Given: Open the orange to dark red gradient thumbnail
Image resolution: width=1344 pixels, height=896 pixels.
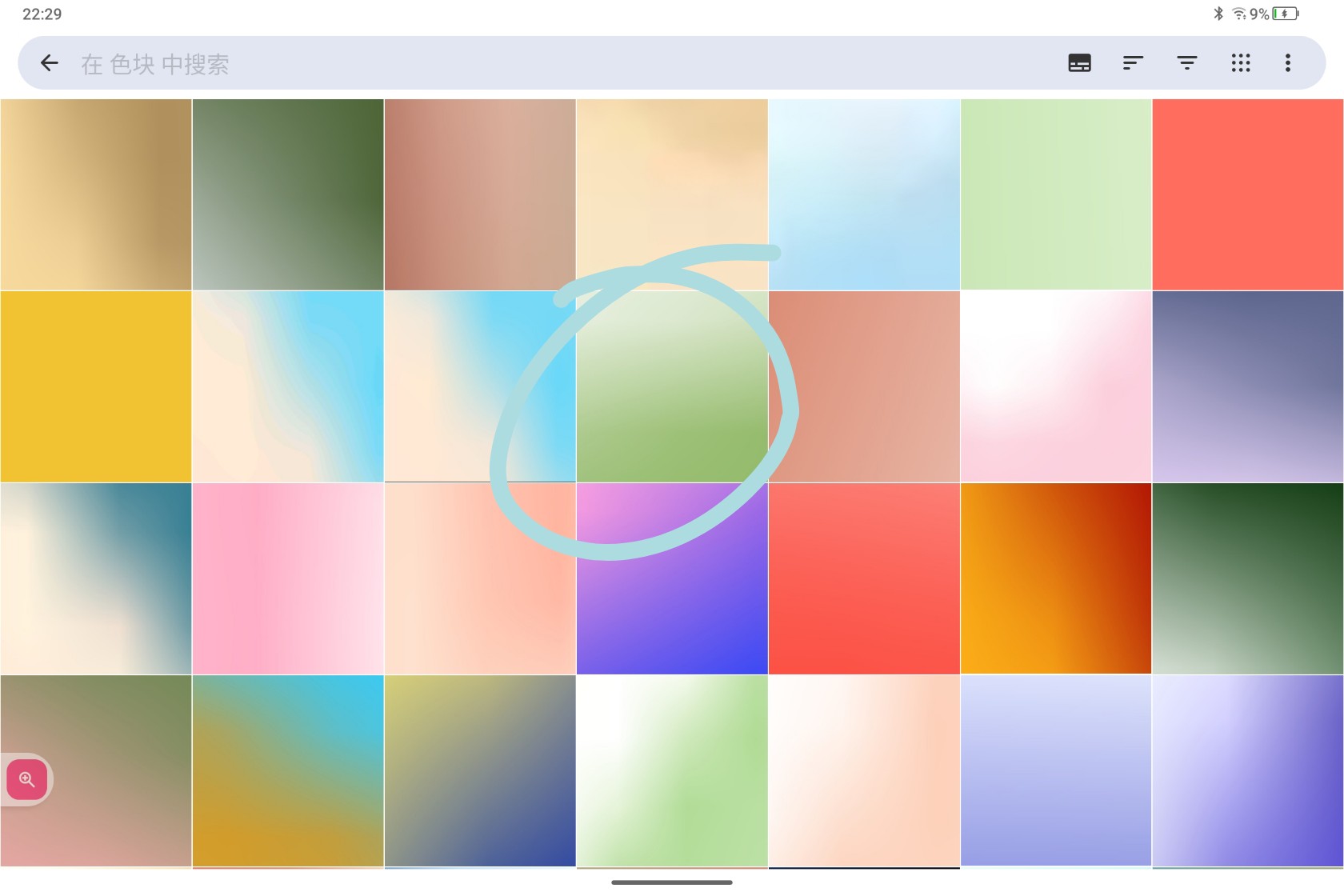Looking at the screenshot, I should [1056, 578].
